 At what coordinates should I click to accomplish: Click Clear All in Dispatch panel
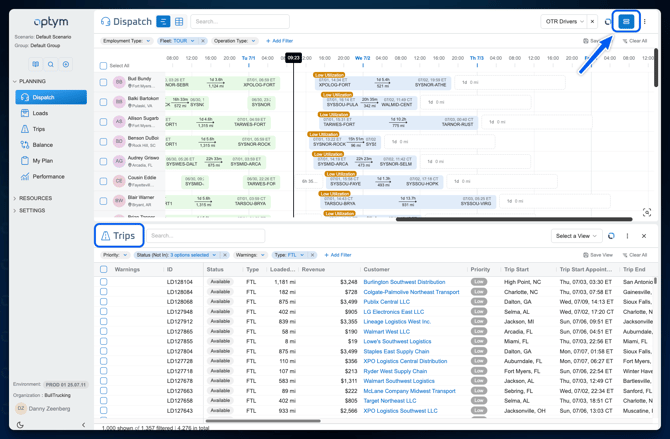point(635,41)
